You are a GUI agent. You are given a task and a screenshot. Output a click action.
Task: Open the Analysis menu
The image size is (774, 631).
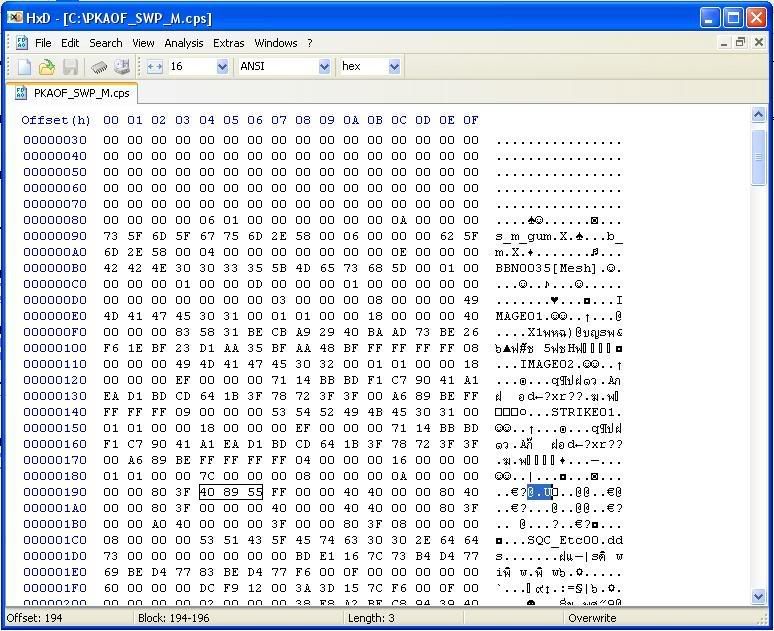point(183,43)
